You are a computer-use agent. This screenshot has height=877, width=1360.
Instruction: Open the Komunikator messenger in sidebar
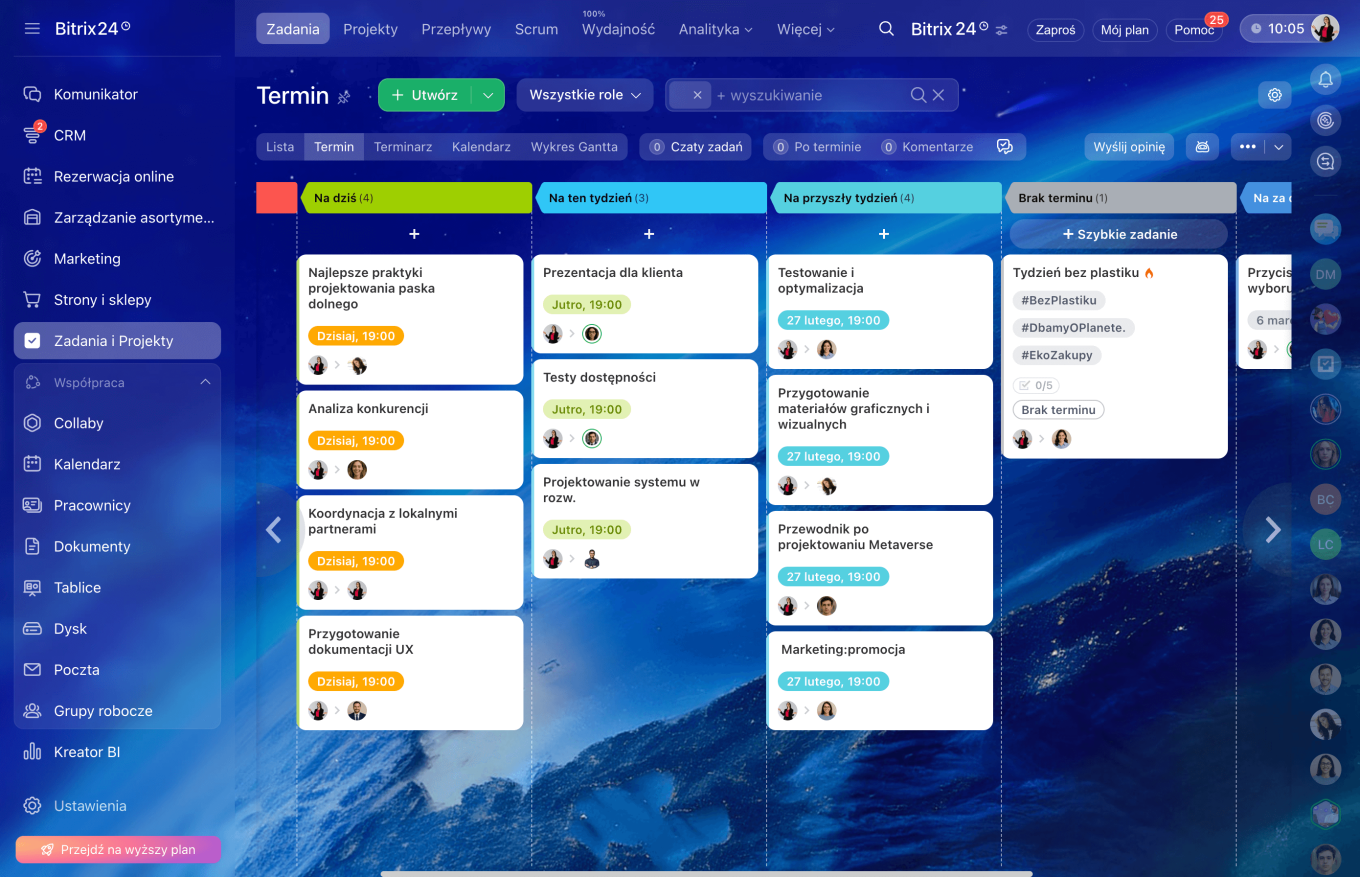pyautogui.click(x=95, y=94)
